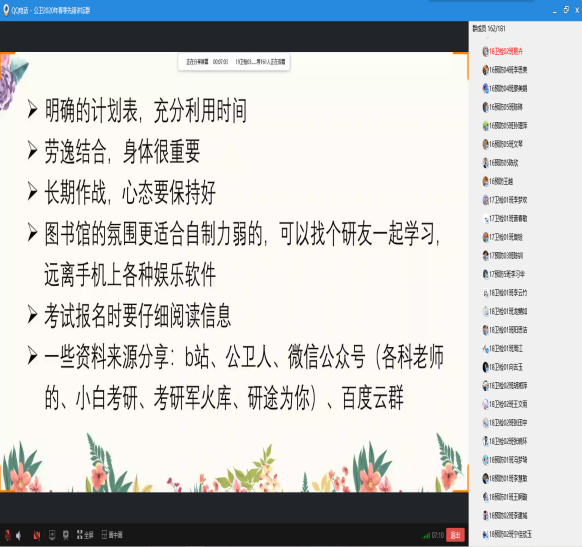Viewport: 582px width, 547px height.
Task: Select member 16预防05班文琴
Action: (x=502, y=144)
